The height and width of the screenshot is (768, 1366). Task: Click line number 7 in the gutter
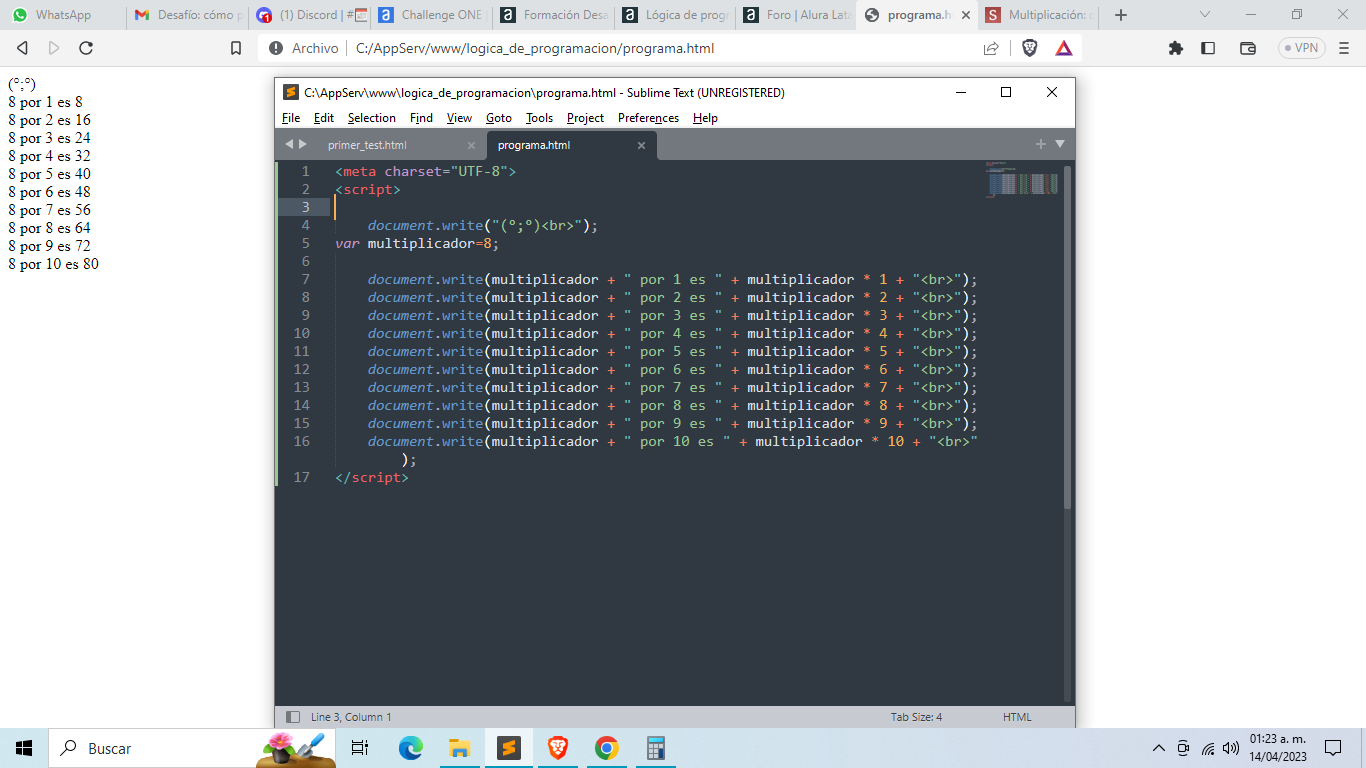pos(304,279)
